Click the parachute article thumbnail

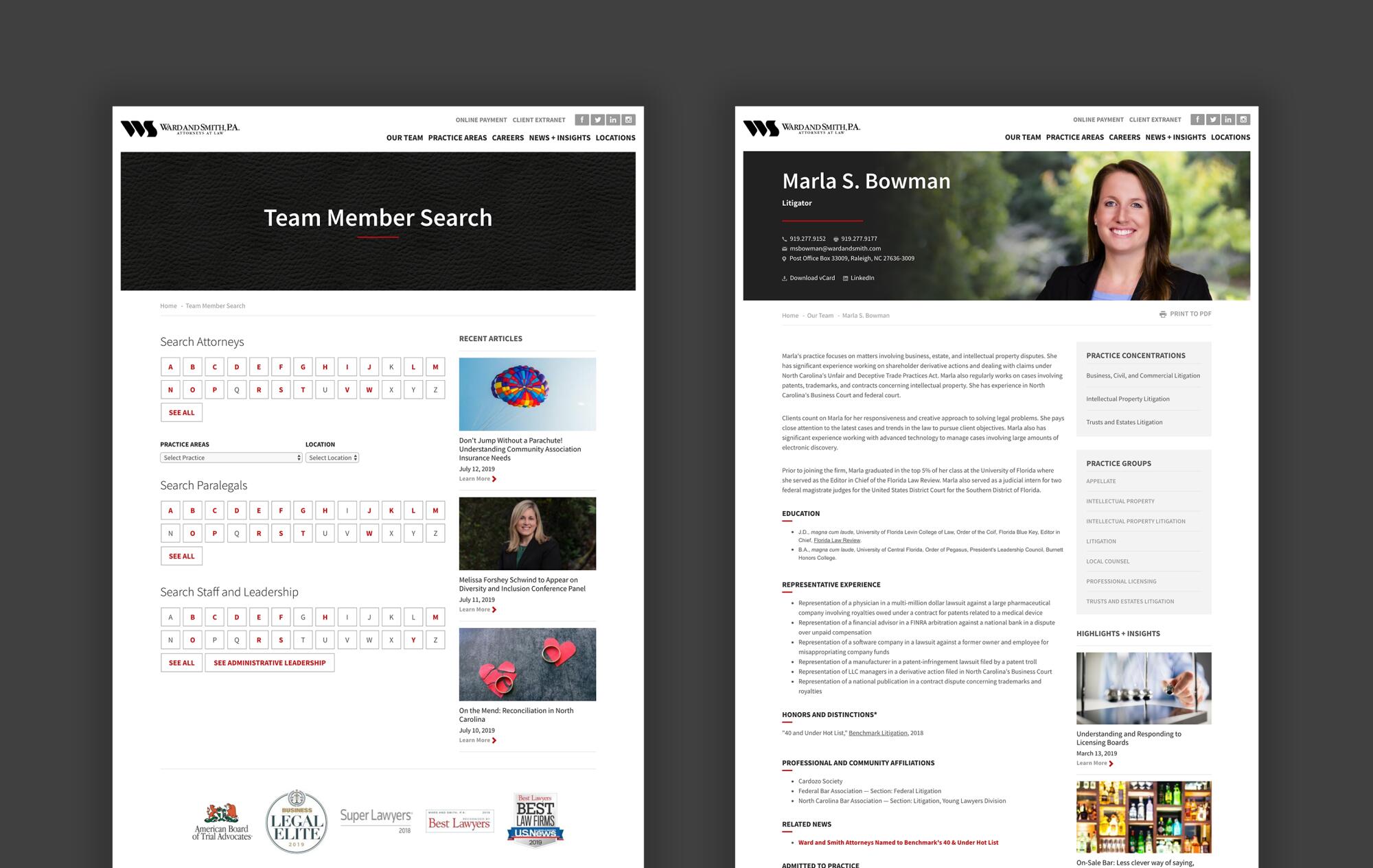pos(527,394)
